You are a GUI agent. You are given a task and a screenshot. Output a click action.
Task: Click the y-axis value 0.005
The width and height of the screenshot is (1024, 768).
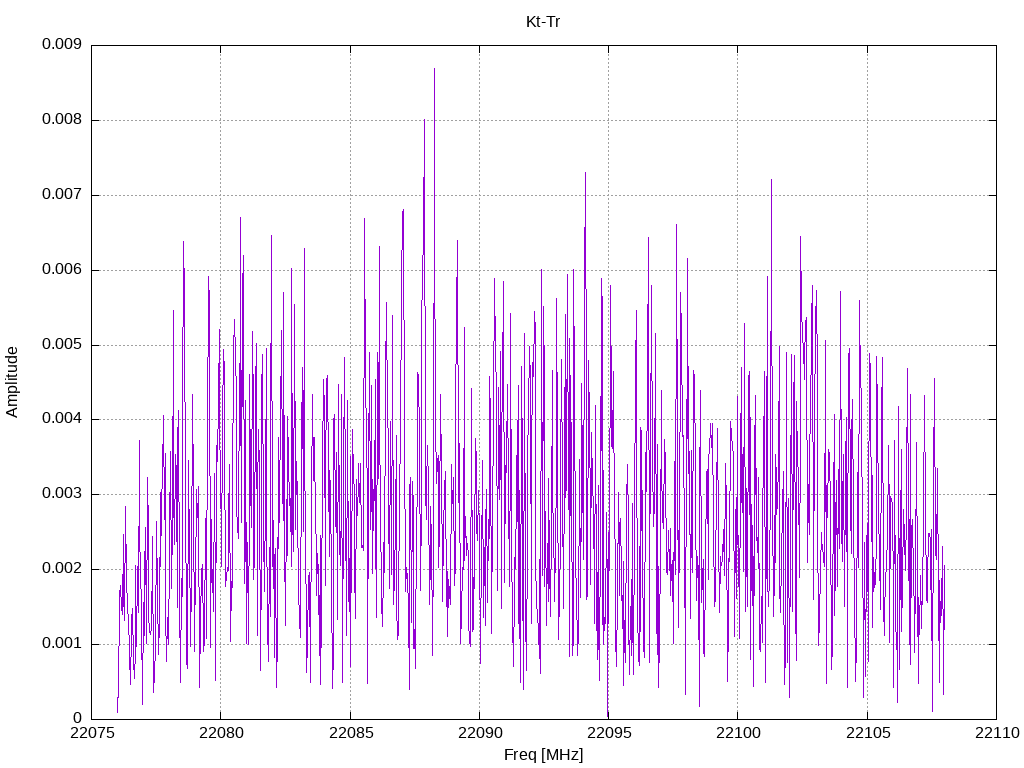point(62,344)
